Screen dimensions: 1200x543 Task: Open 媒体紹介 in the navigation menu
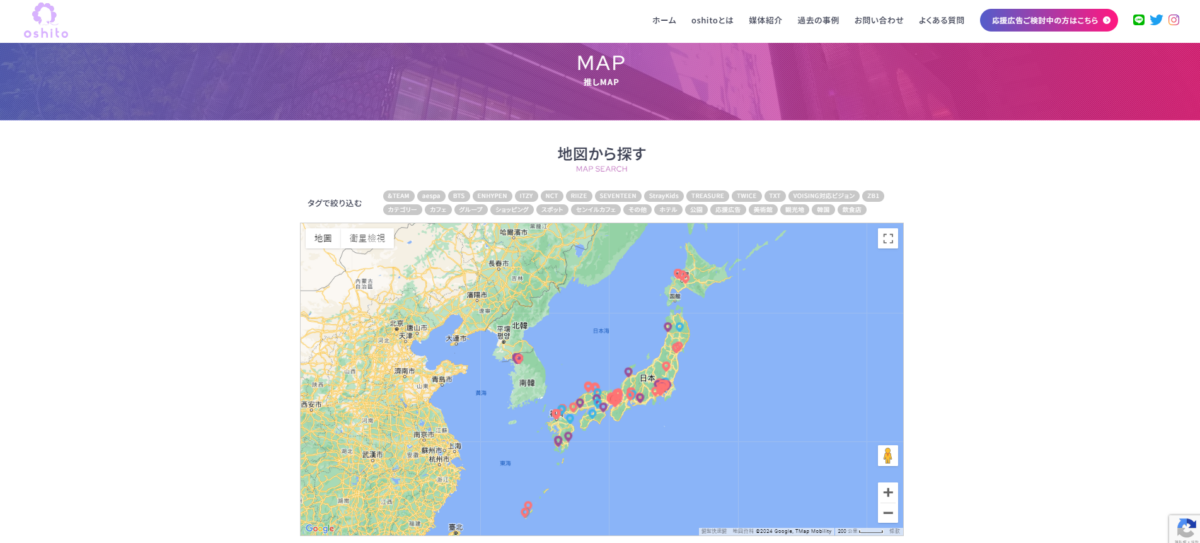click(x=765, y=20)
